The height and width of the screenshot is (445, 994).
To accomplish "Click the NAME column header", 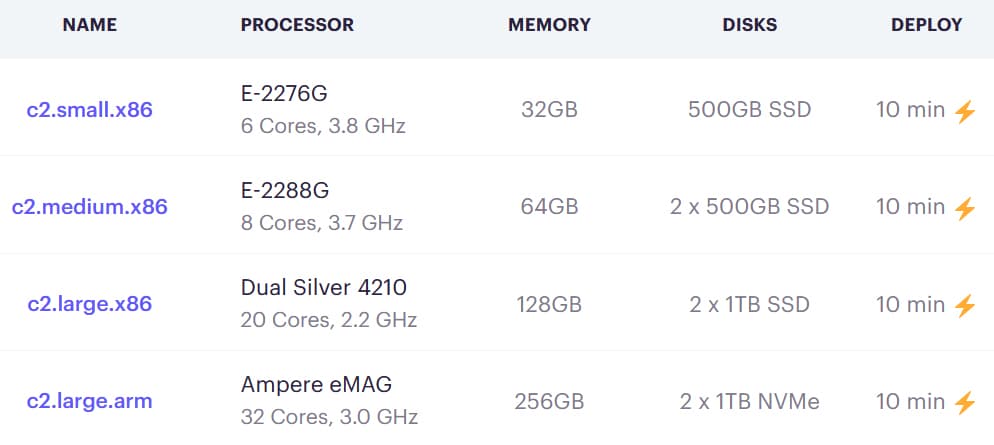I will coord(89,25).
